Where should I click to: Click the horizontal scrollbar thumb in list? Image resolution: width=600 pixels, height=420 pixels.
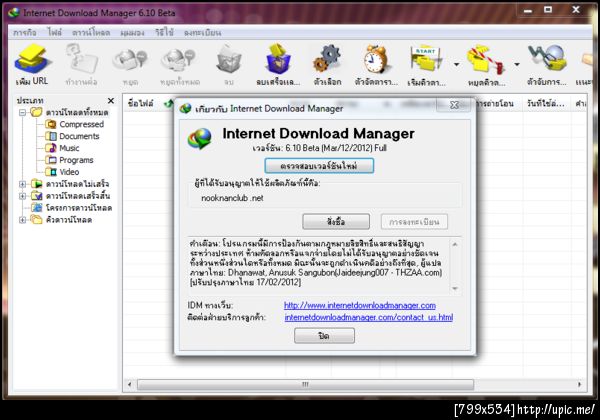[305, 384]
